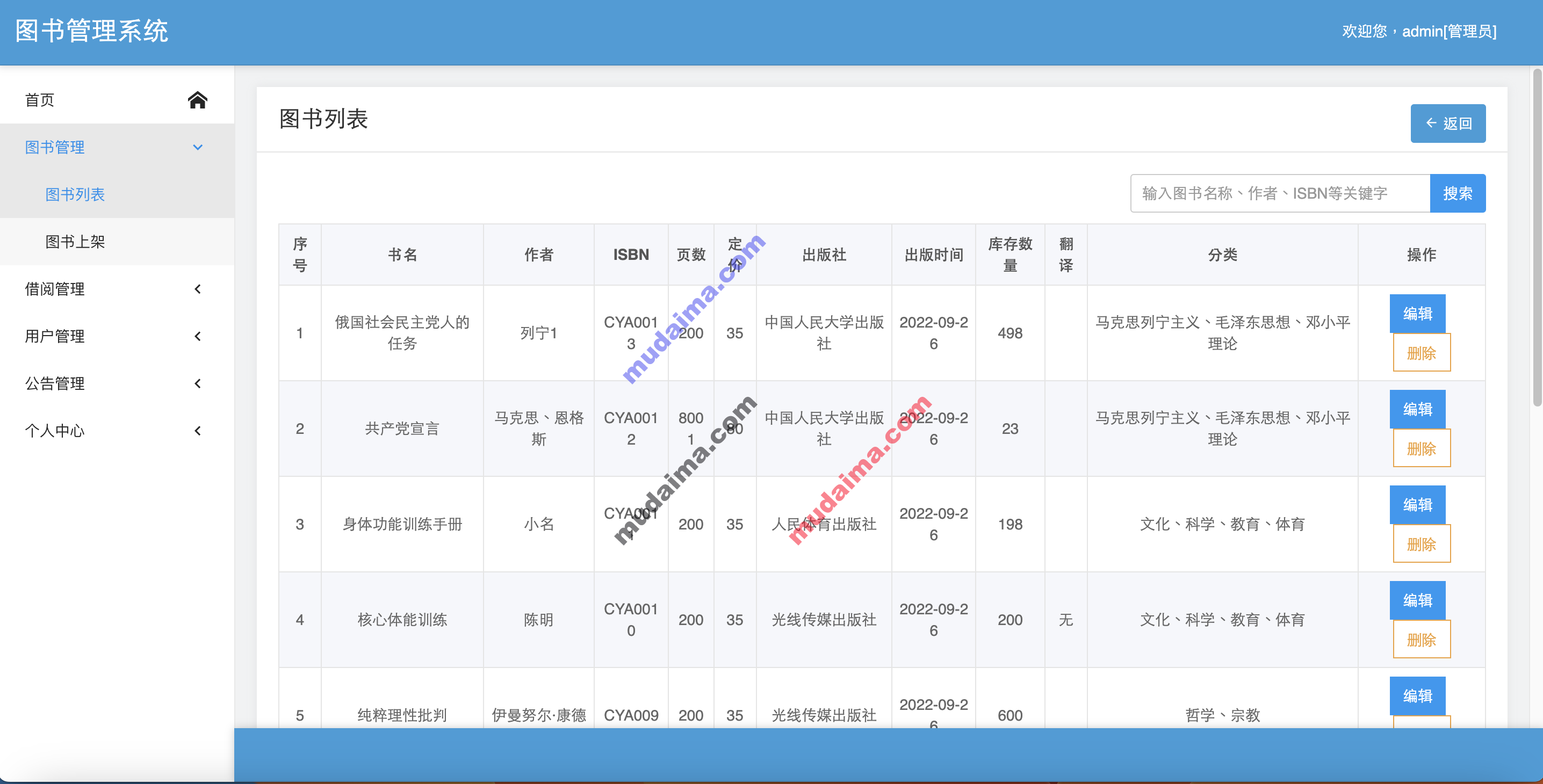Select the 哲学、宗教 category cell
This screenshot has height=784, width=1543.
coord(1222,715)
